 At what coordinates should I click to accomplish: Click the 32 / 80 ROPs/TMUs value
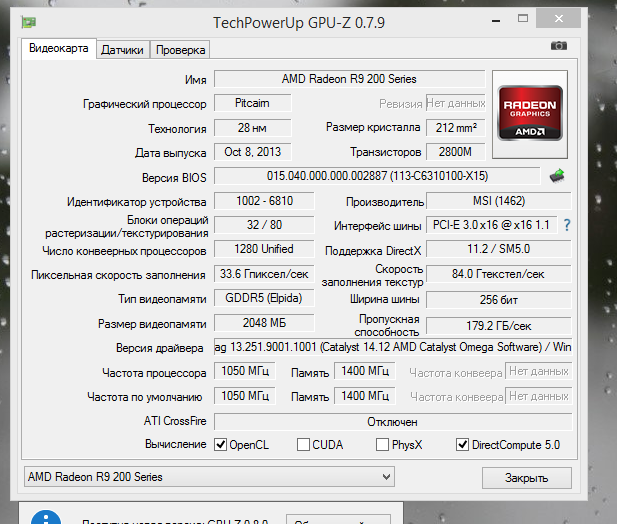click(264, 225)
